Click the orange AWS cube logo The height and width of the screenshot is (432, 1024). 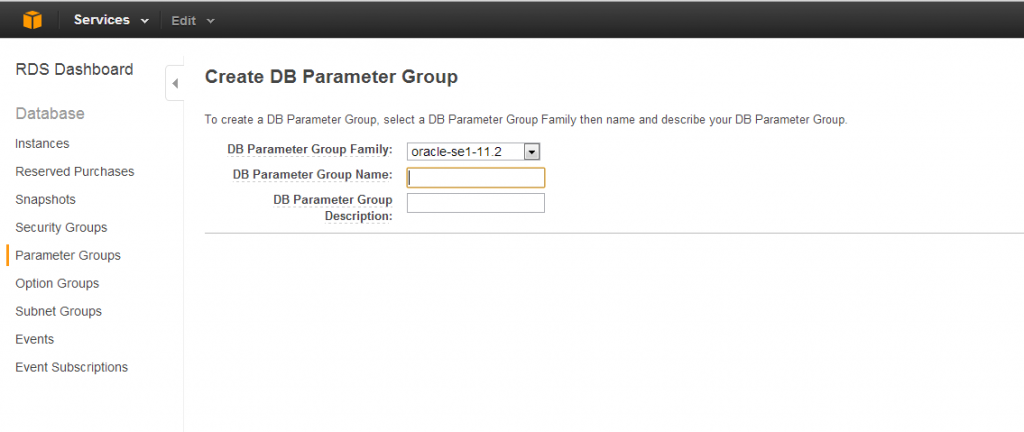pos(32,20)
